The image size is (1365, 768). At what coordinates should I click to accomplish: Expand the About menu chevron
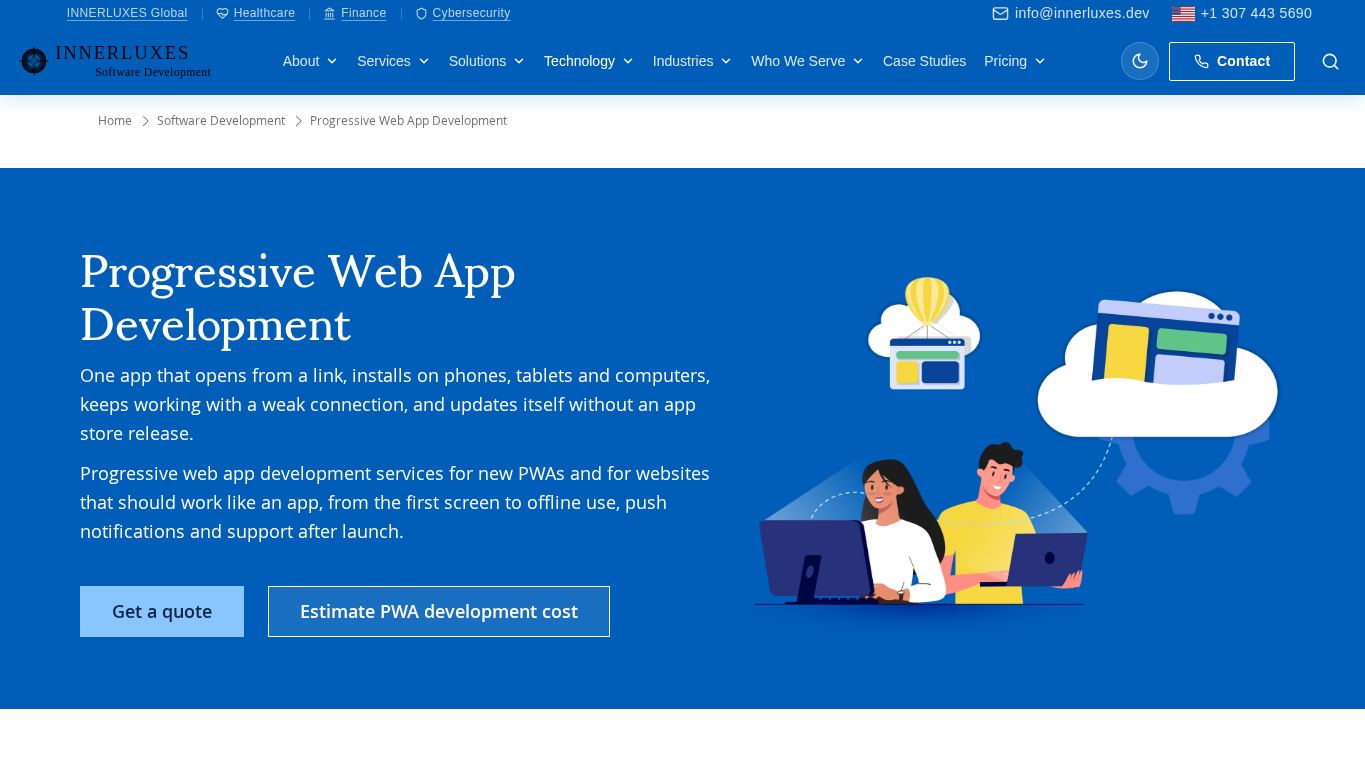(332, 61)
